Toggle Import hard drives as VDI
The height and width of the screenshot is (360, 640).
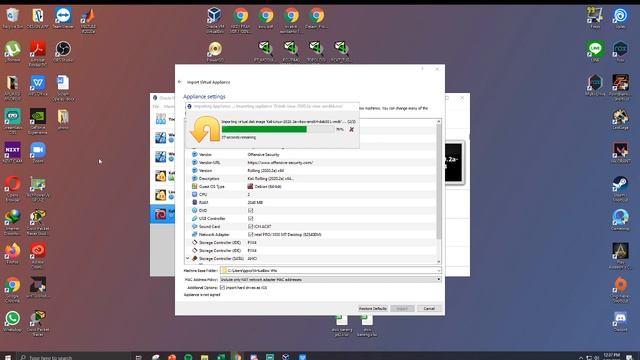pyautogui.click(x=222, y=287)
